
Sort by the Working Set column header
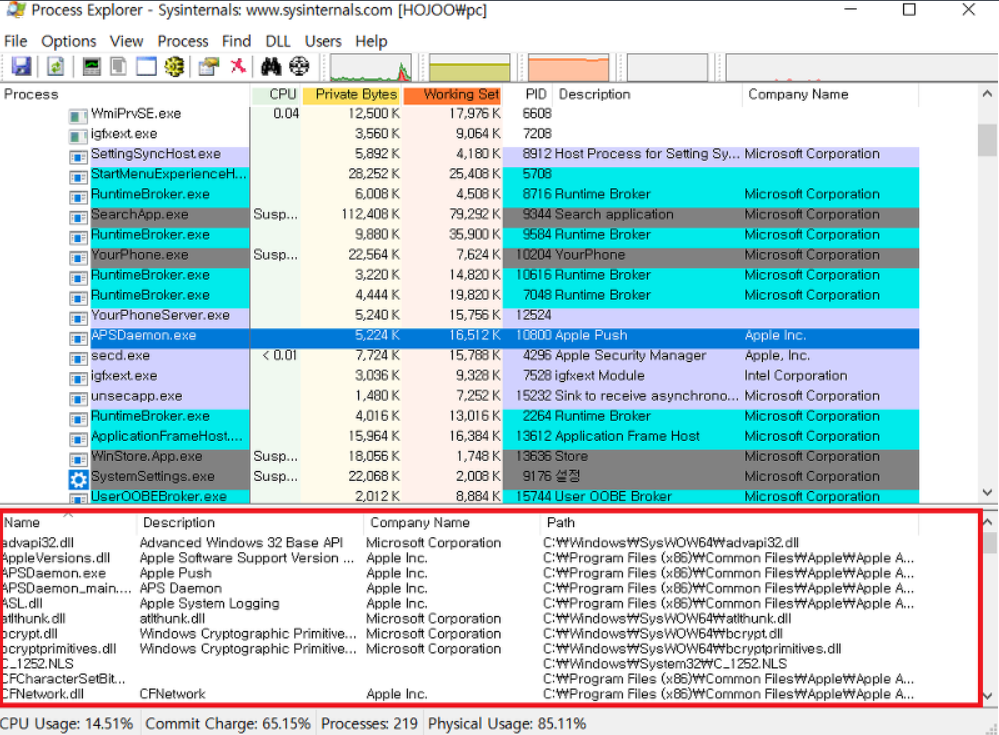click(453, 94)
